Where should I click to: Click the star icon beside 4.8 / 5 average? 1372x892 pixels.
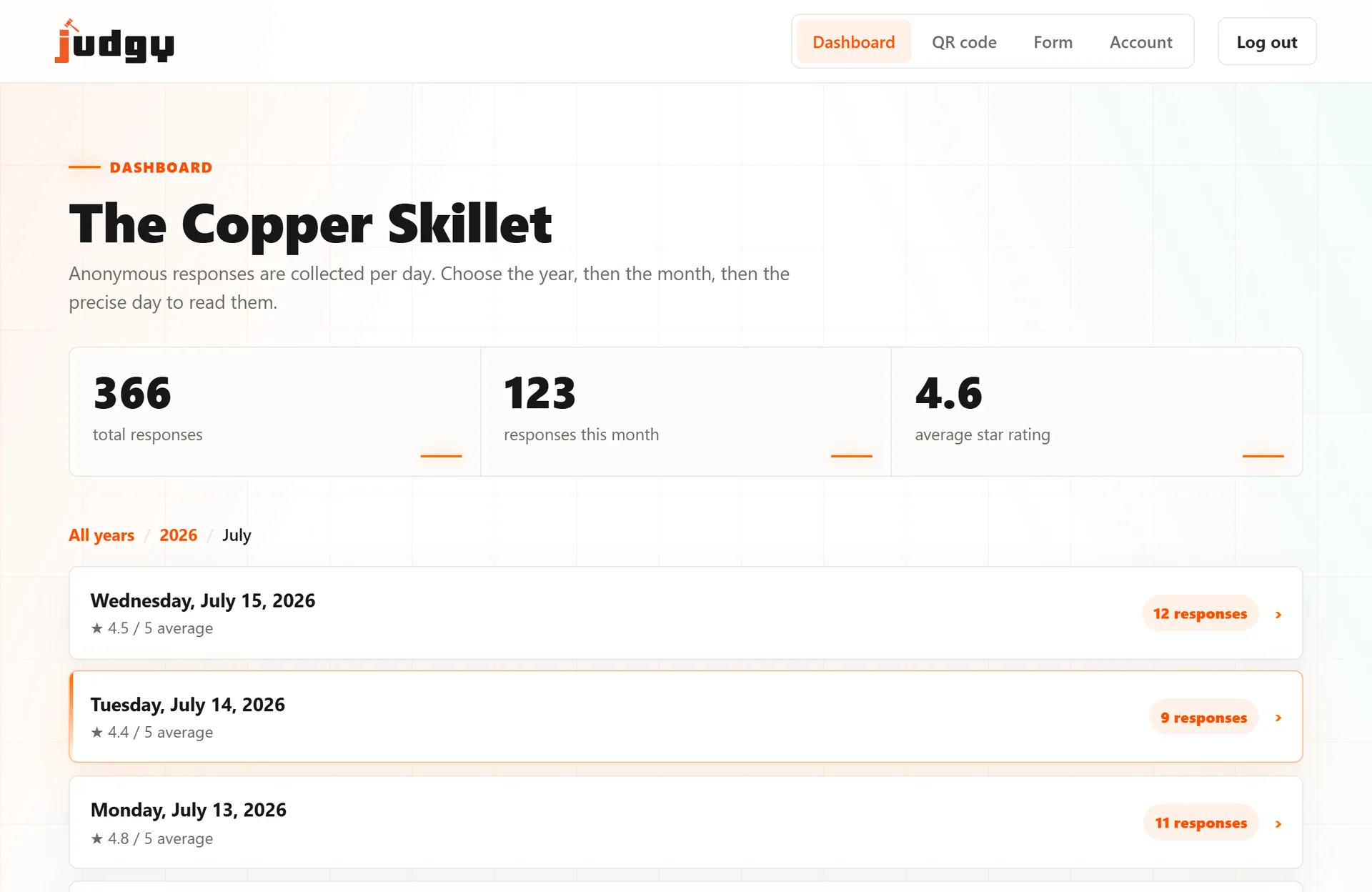coord(97,838)
